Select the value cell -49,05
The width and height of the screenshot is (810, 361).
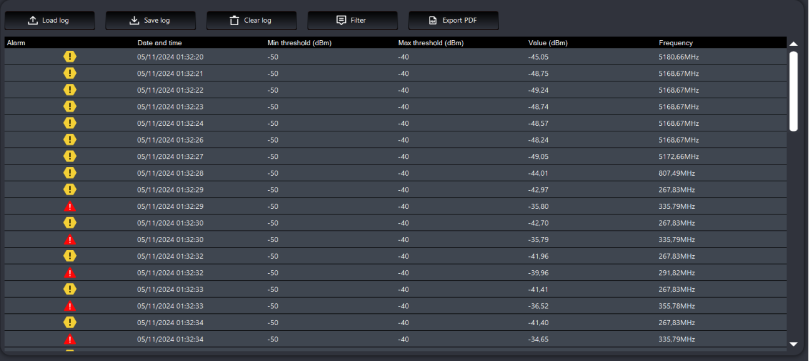click(x=538, y=156)
